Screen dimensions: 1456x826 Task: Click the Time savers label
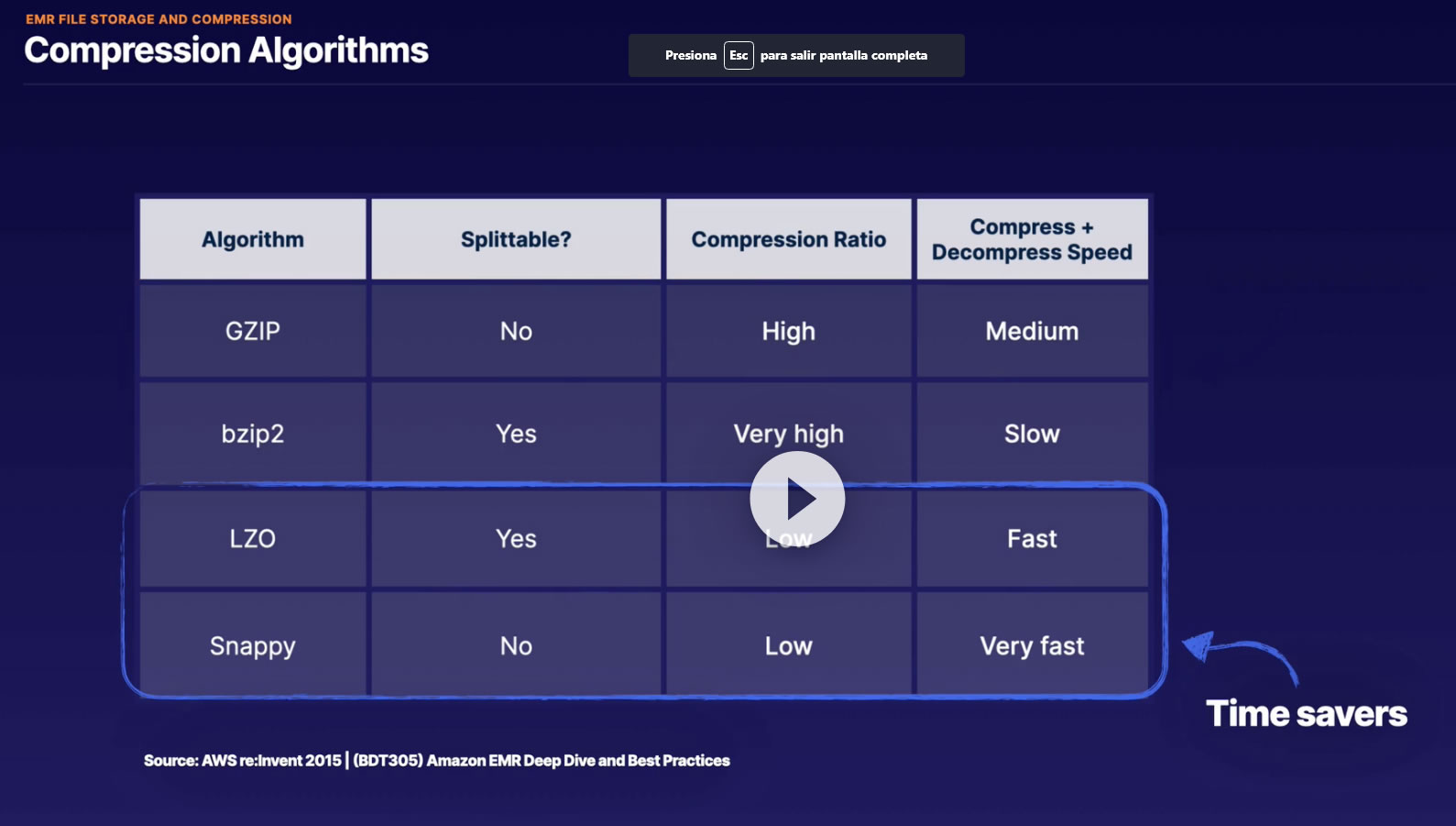click(x=1306, y=713)
